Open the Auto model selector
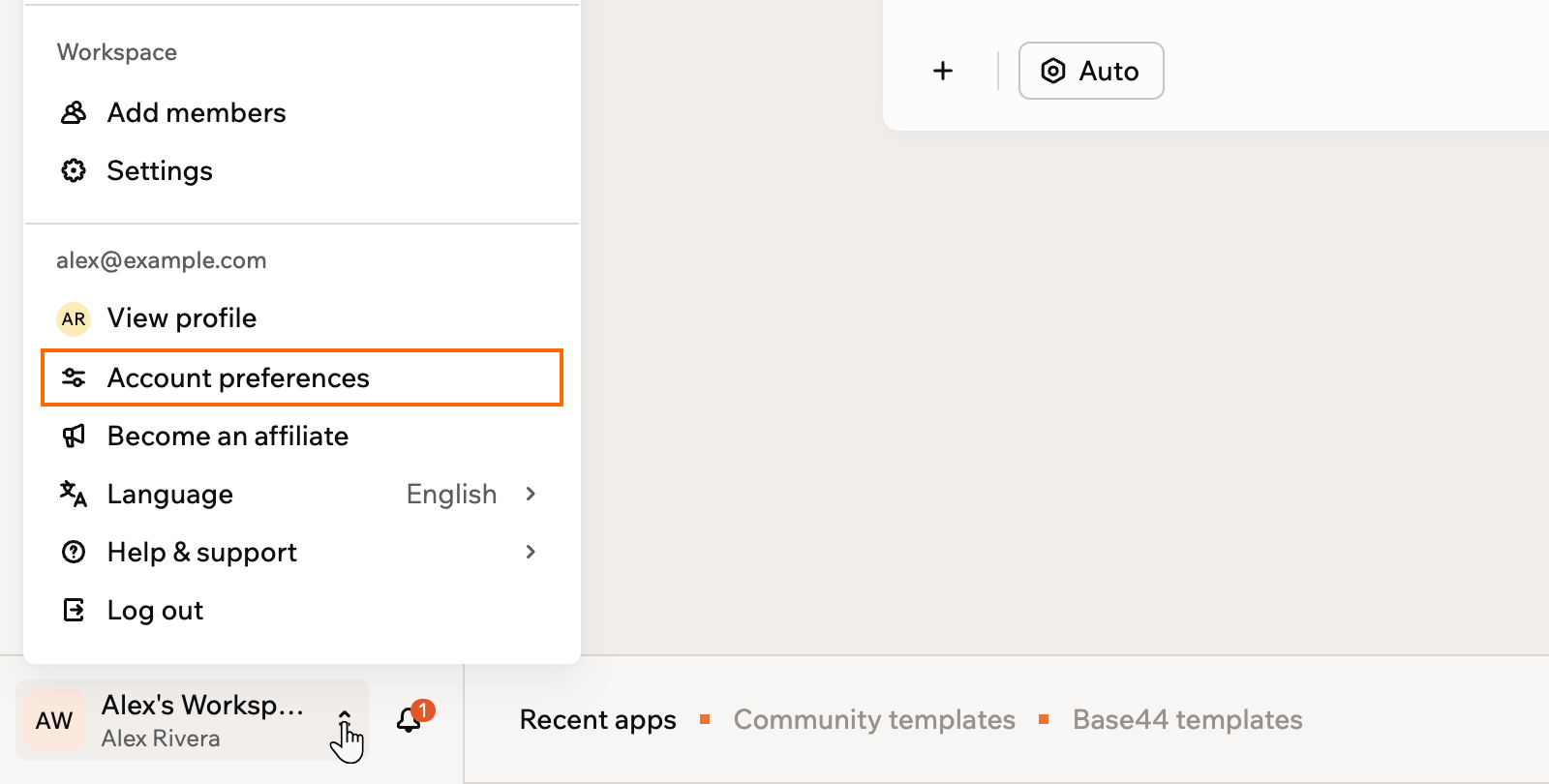This screenshot has height=784, width=1549. pos(1091,71)
